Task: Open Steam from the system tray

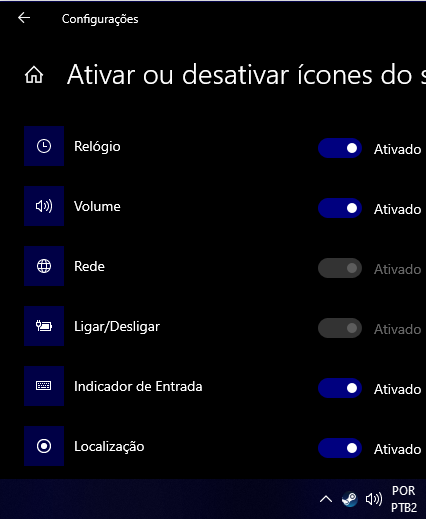Action: (350, 499)
